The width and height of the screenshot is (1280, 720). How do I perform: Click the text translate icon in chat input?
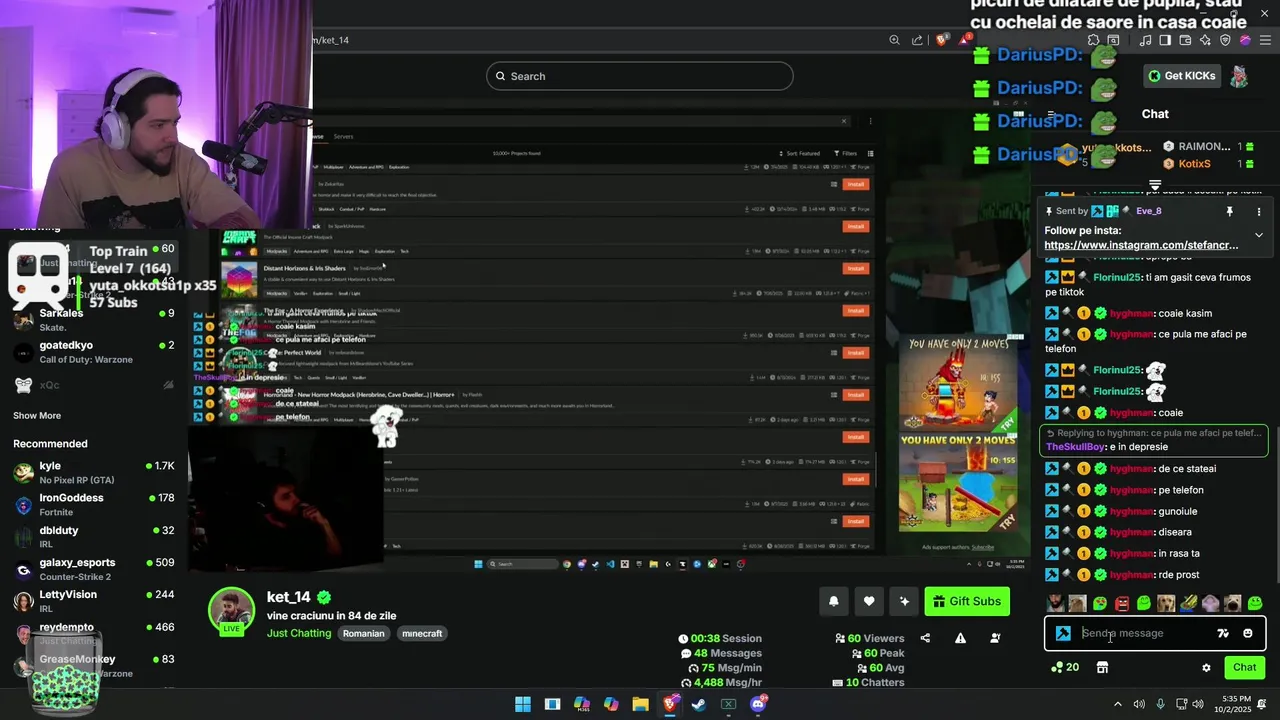tap(1222, 633)
